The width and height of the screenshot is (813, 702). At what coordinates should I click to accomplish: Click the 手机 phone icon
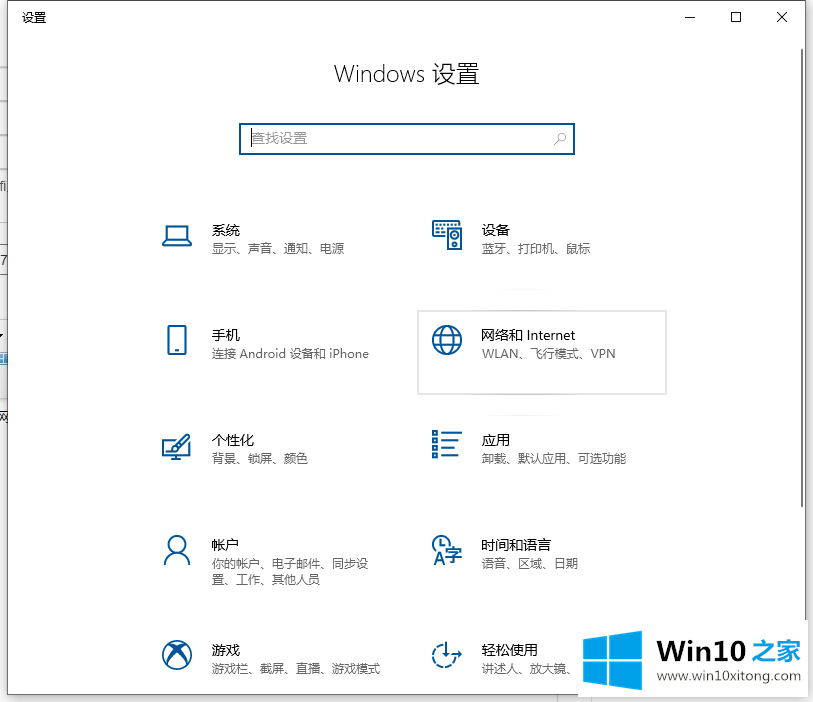(x=177, y=340)
